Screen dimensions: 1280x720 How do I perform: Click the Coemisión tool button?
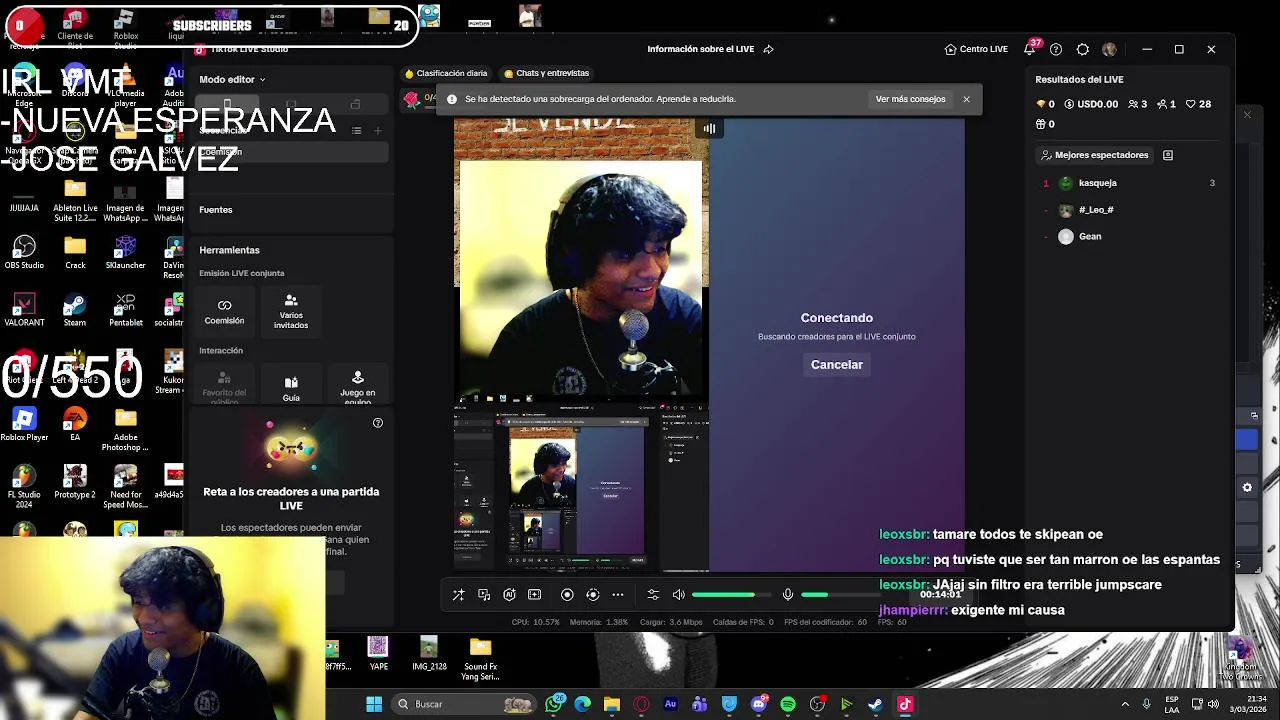tap(224, 312)
